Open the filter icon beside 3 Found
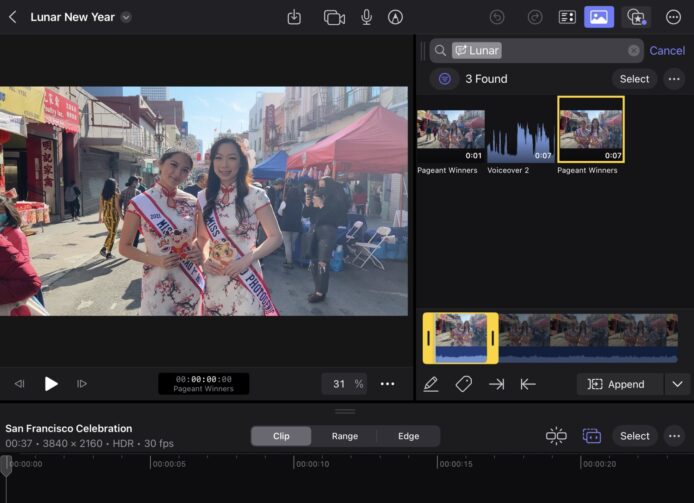 click(x=444, y=79)
